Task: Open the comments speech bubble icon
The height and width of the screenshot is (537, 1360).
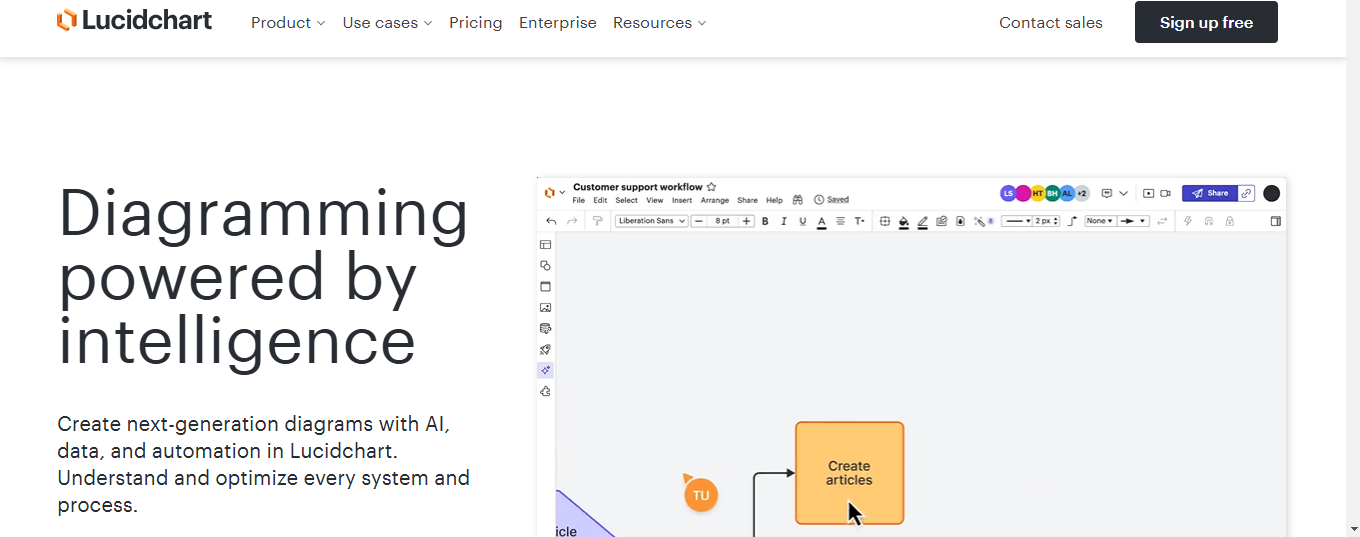Action: 1107,193
